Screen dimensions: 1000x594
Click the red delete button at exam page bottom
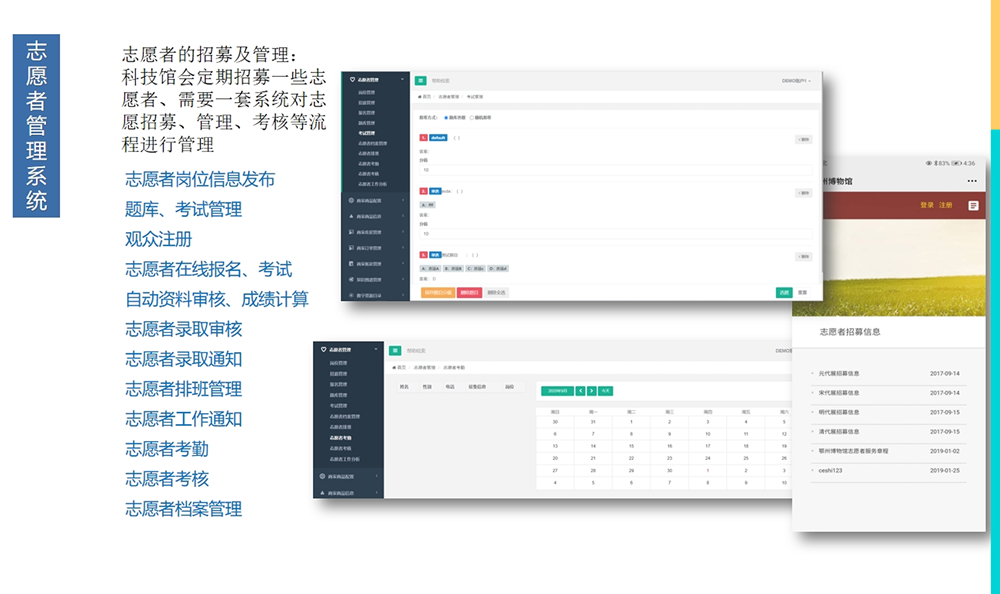[469, 292]
